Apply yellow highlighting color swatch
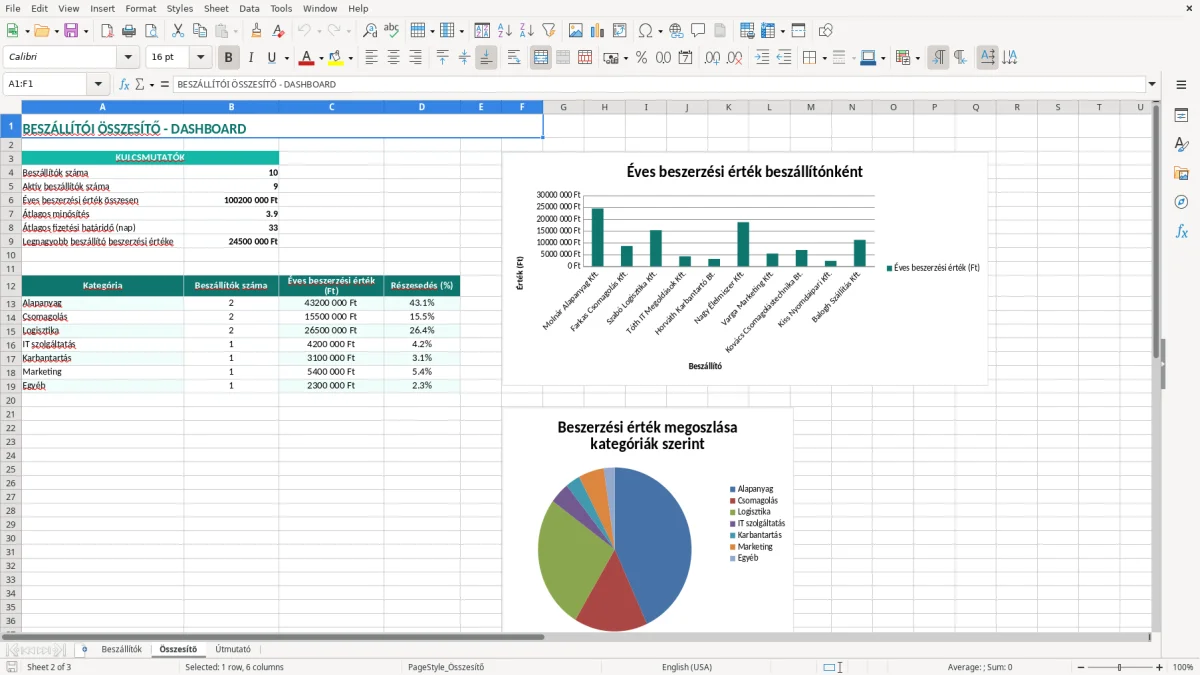 [x=336, y=58]
